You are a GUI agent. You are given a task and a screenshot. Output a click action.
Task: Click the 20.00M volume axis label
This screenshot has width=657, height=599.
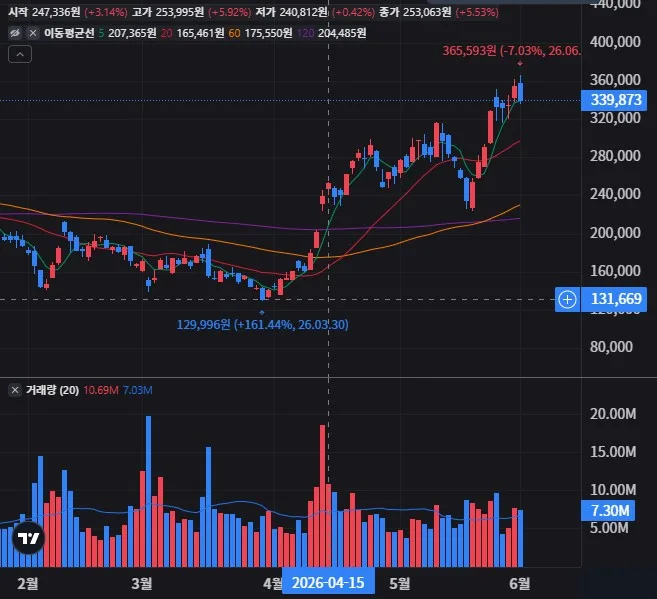coord(613,414)
